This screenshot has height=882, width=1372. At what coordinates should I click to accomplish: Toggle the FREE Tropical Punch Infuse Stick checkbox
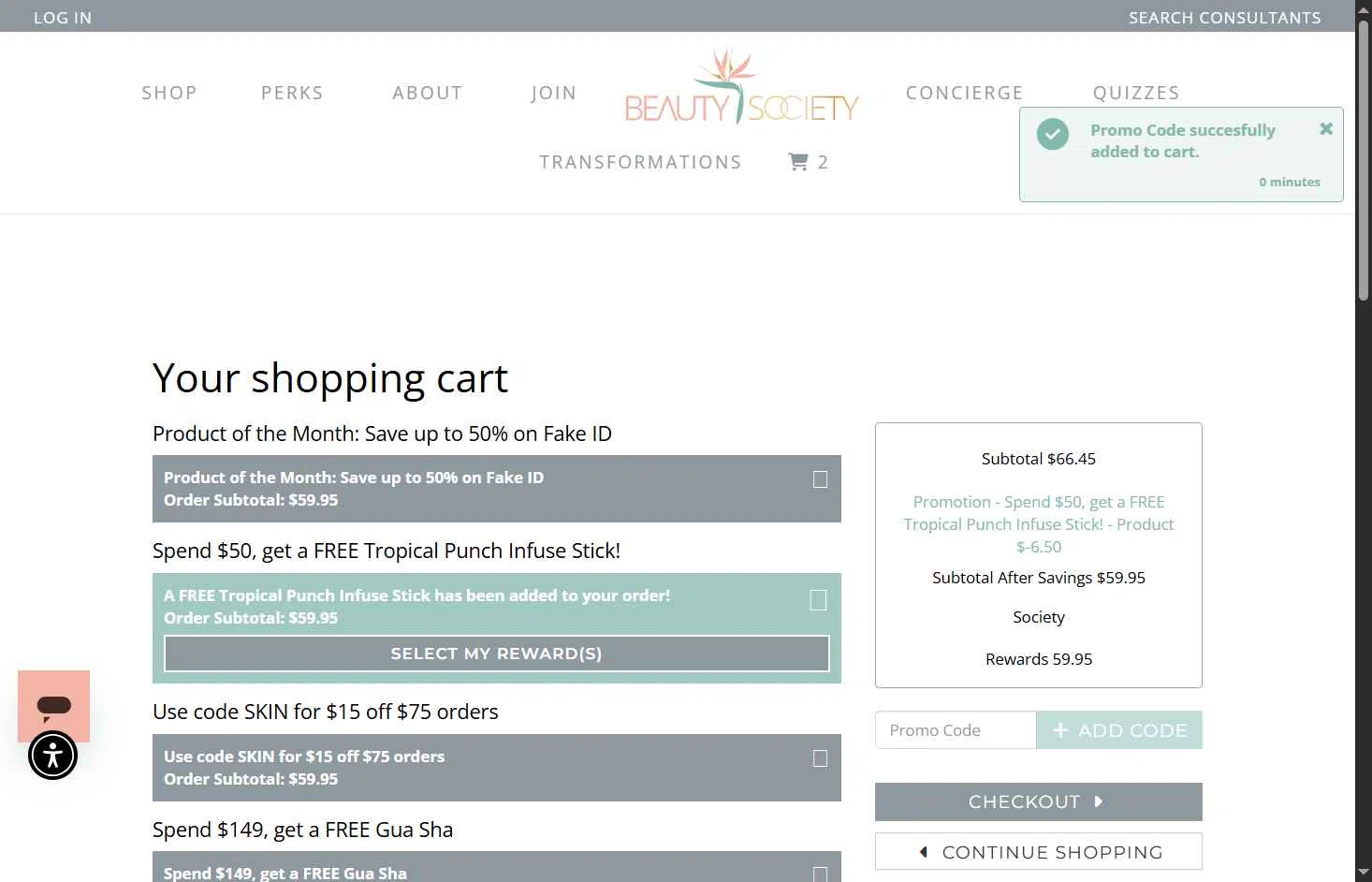818,600
